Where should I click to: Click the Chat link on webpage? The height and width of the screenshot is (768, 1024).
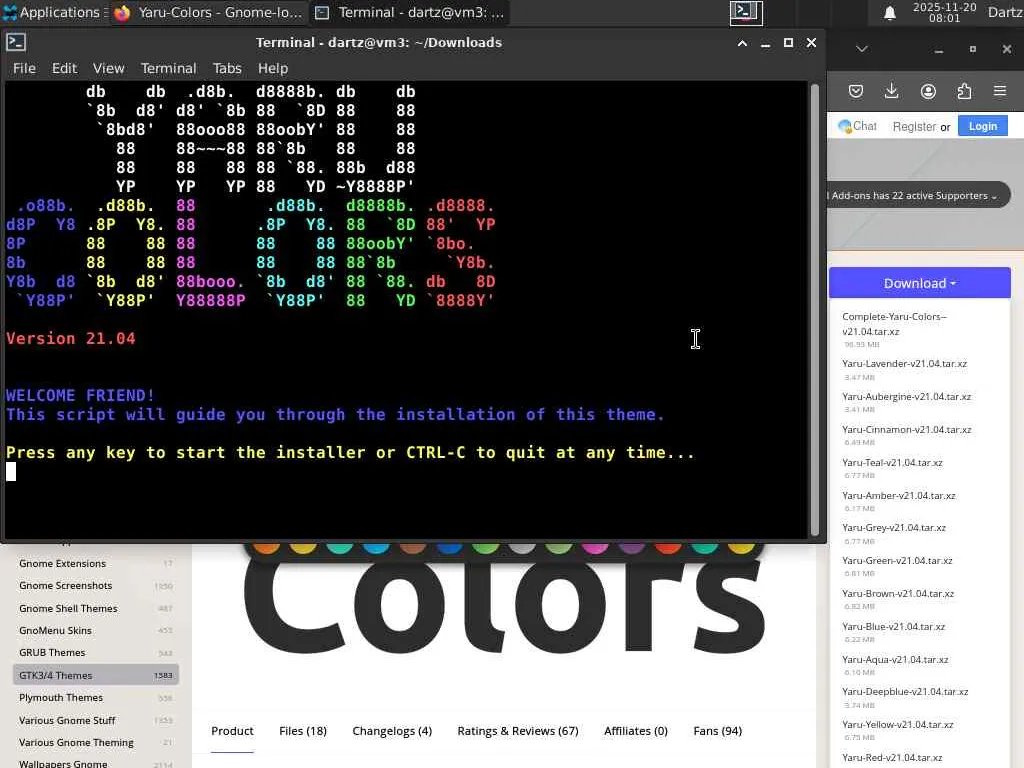pos(857,126)
